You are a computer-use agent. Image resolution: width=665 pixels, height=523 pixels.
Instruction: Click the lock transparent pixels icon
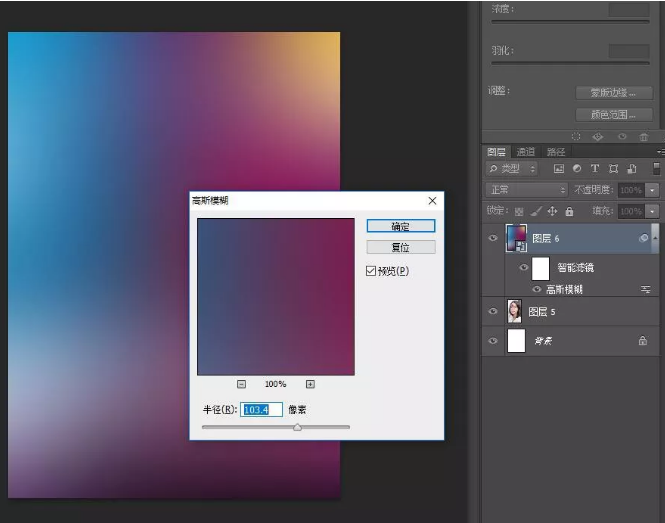tap(519, 212)
